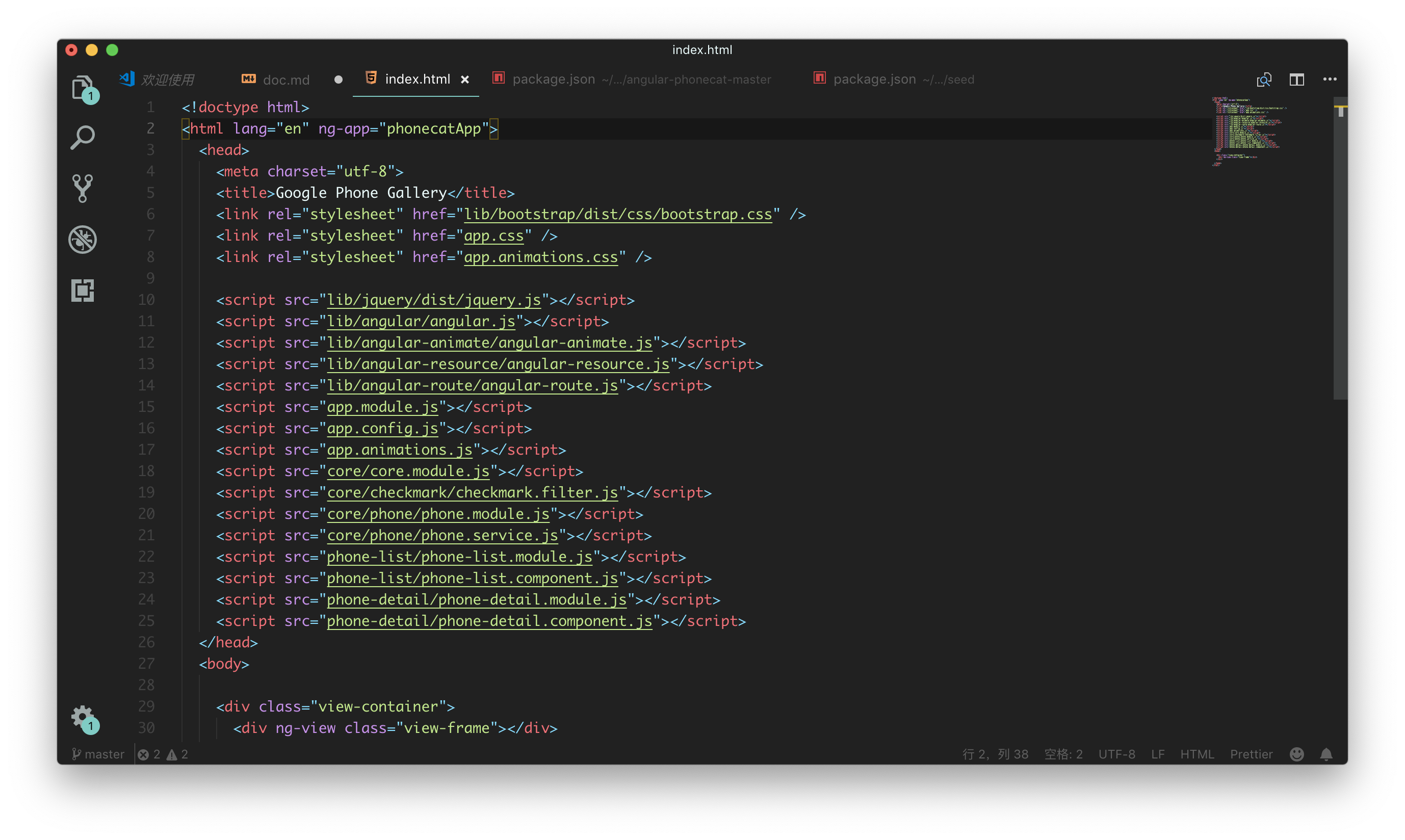Split the editor with the split icon
1405x840 pixels.
tap(1296, 79)
